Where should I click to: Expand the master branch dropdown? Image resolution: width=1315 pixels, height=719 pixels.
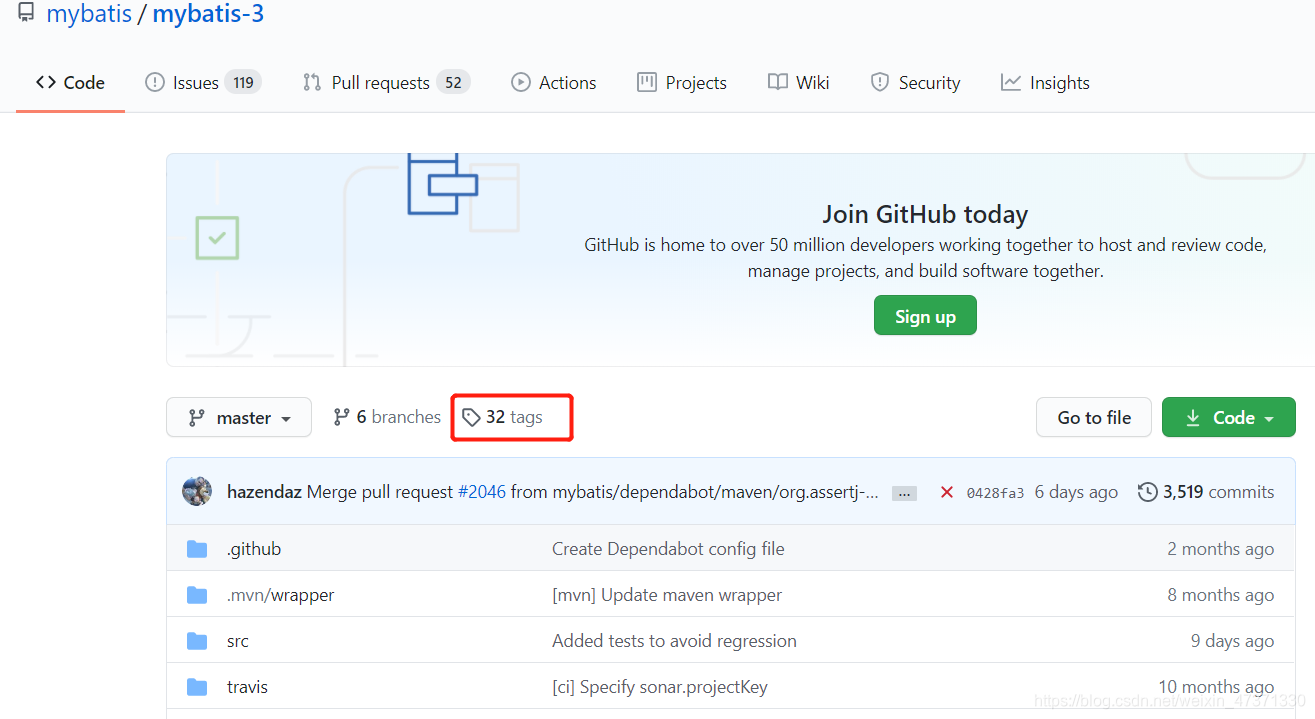coord(239,417)
